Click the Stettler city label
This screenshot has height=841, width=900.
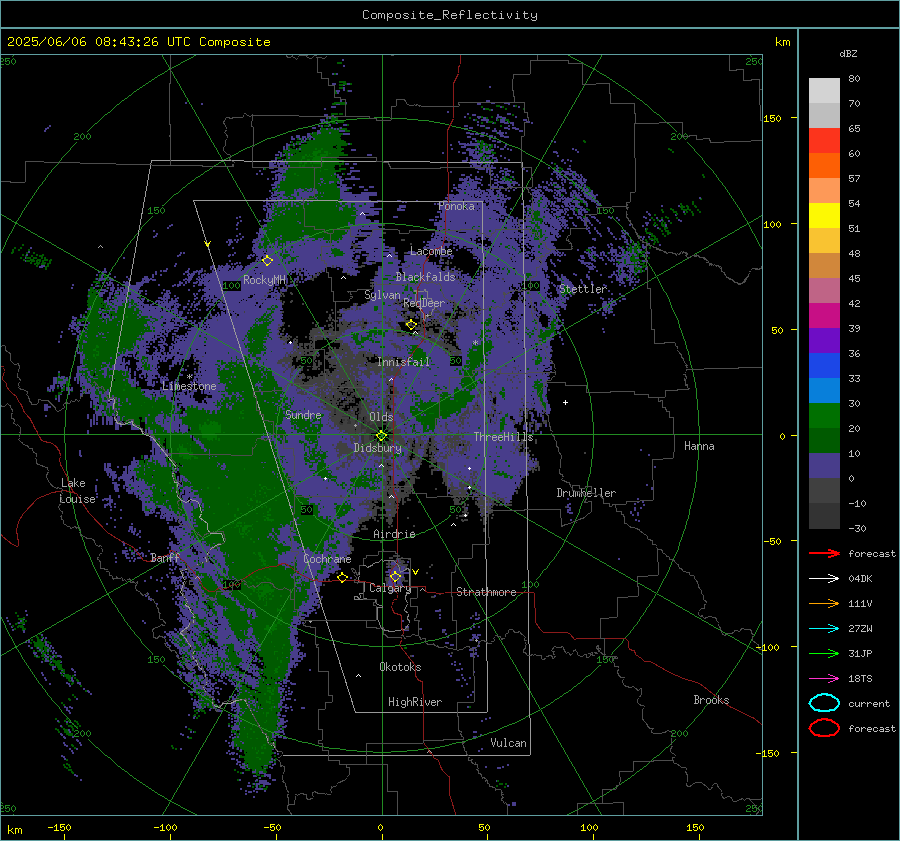pos(583,289)
